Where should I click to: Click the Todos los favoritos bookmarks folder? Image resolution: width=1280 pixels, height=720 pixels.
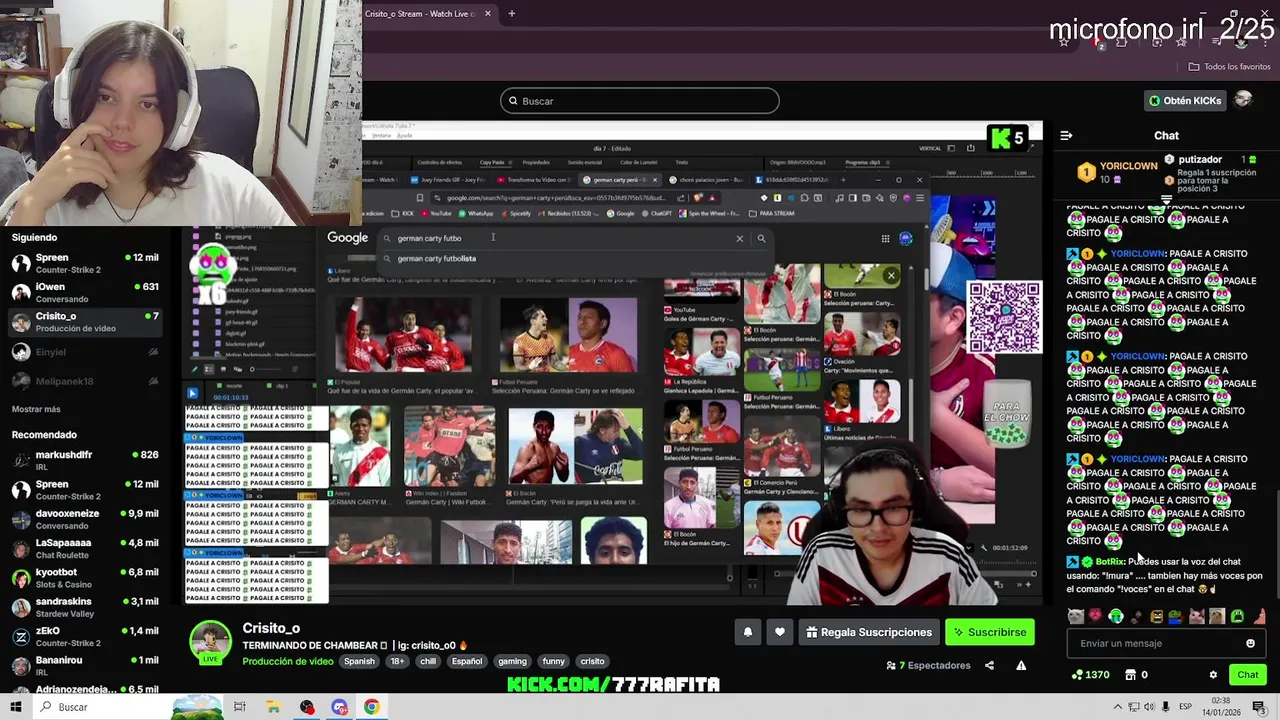pyautogui.click(x=1229, y=66)
